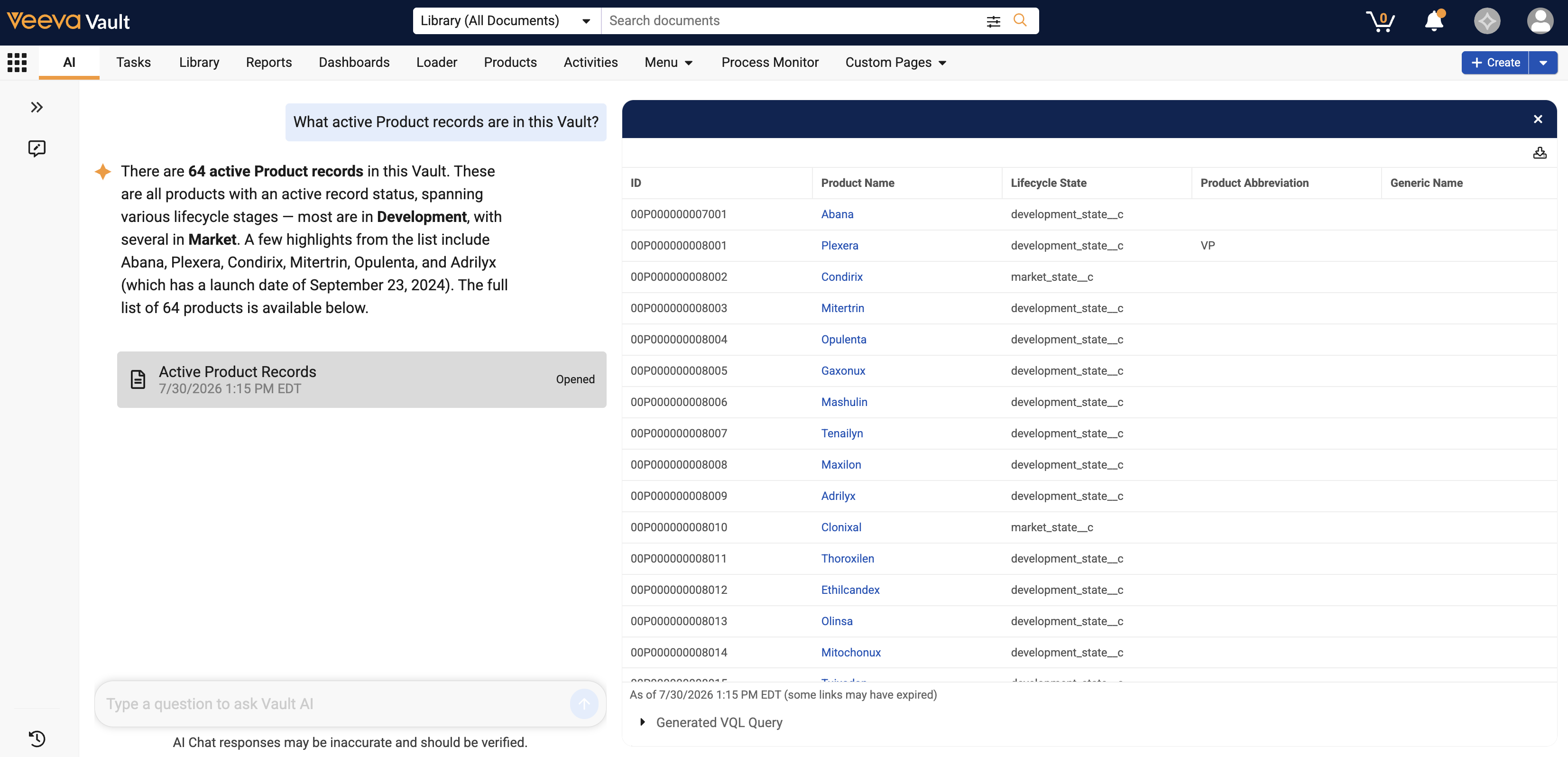Open the user profile avatar
This screenshot has height=757, width=1568.
pyautogui.click(x=1540, y=21)
